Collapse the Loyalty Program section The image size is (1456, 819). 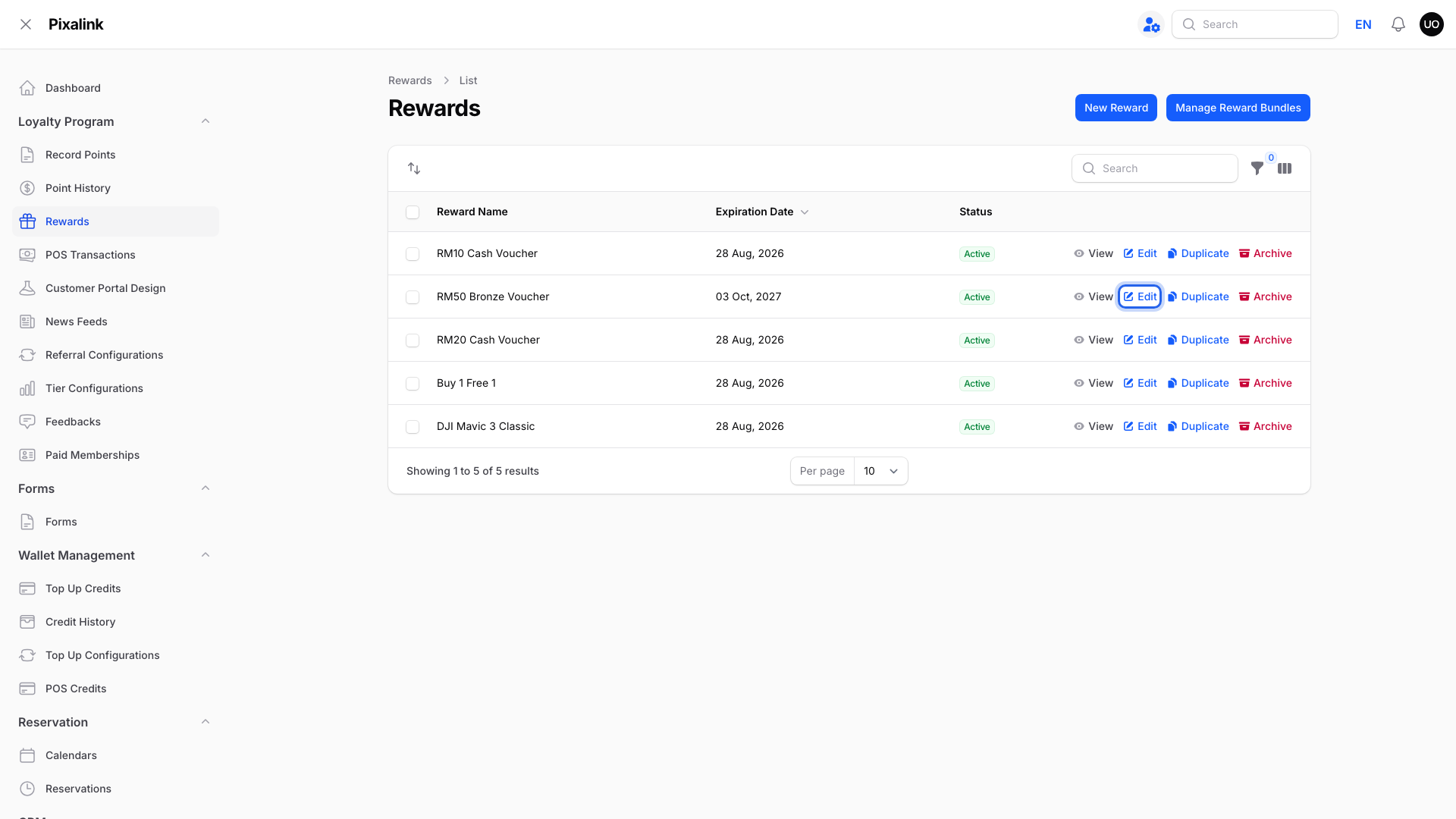point(206,121)
